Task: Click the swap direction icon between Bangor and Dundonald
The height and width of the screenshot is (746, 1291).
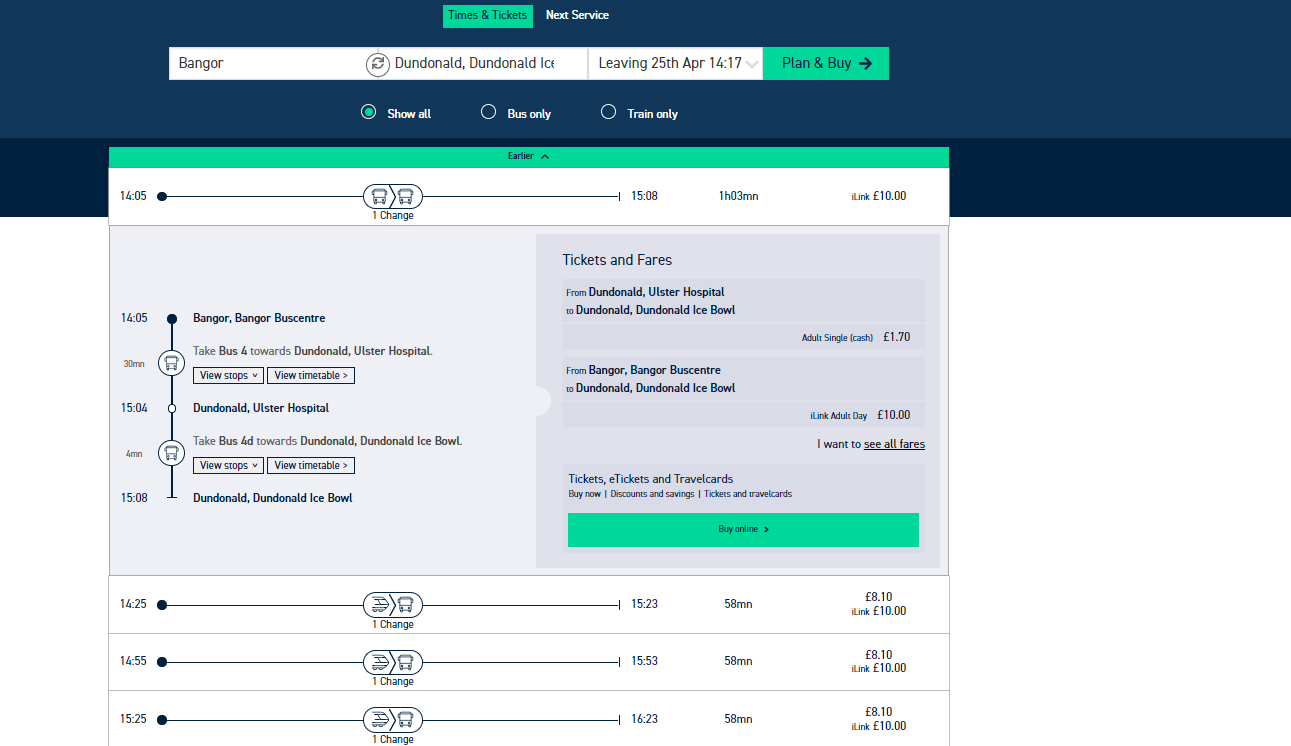Action: point(377,63)
